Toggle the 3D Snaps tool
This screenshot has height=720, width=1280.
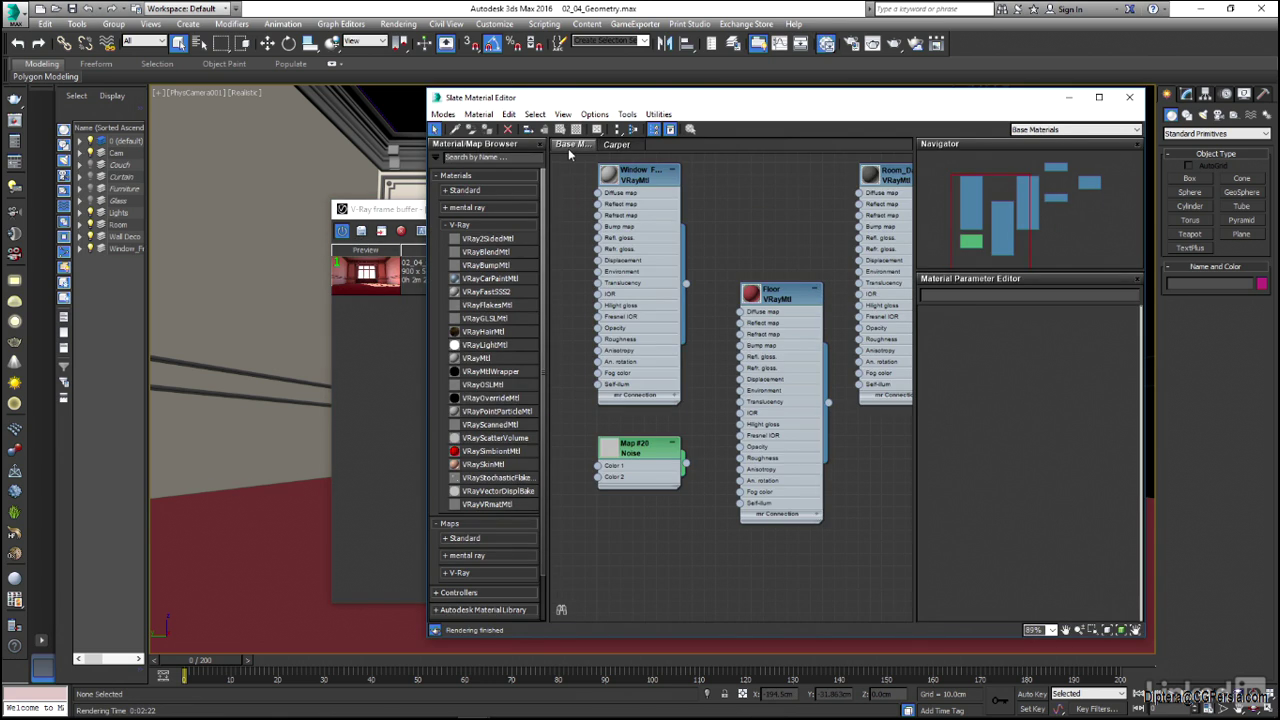[472, 43]
